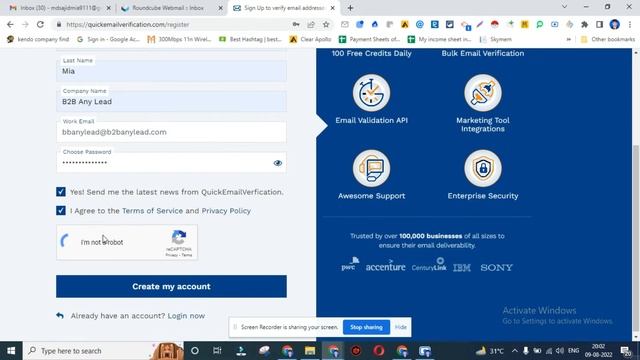Open kendo company find bookmark
This screenshot has height=360, width=640.
tap(38, 39)
